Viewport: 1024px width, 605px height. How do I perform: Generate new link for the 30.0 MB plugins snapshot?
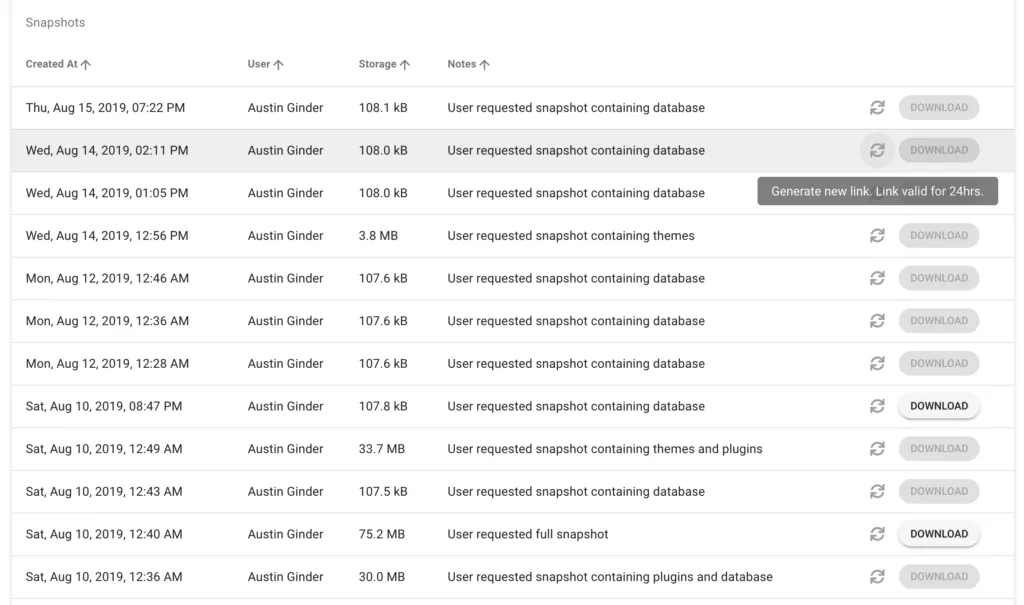tap(877, 577)
